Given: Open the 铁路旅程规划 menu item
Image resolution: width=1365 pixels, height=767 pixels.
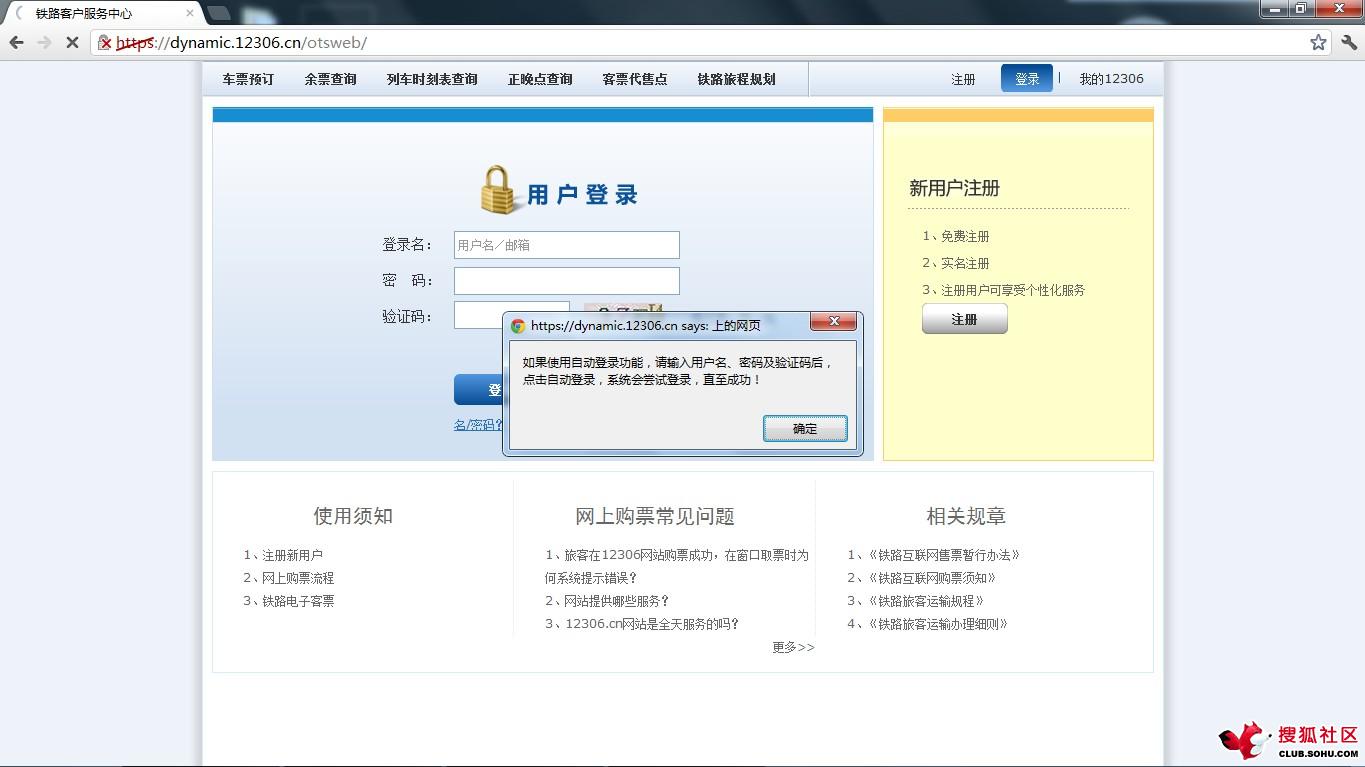Looking at the screenshot, I should (737, 79).
